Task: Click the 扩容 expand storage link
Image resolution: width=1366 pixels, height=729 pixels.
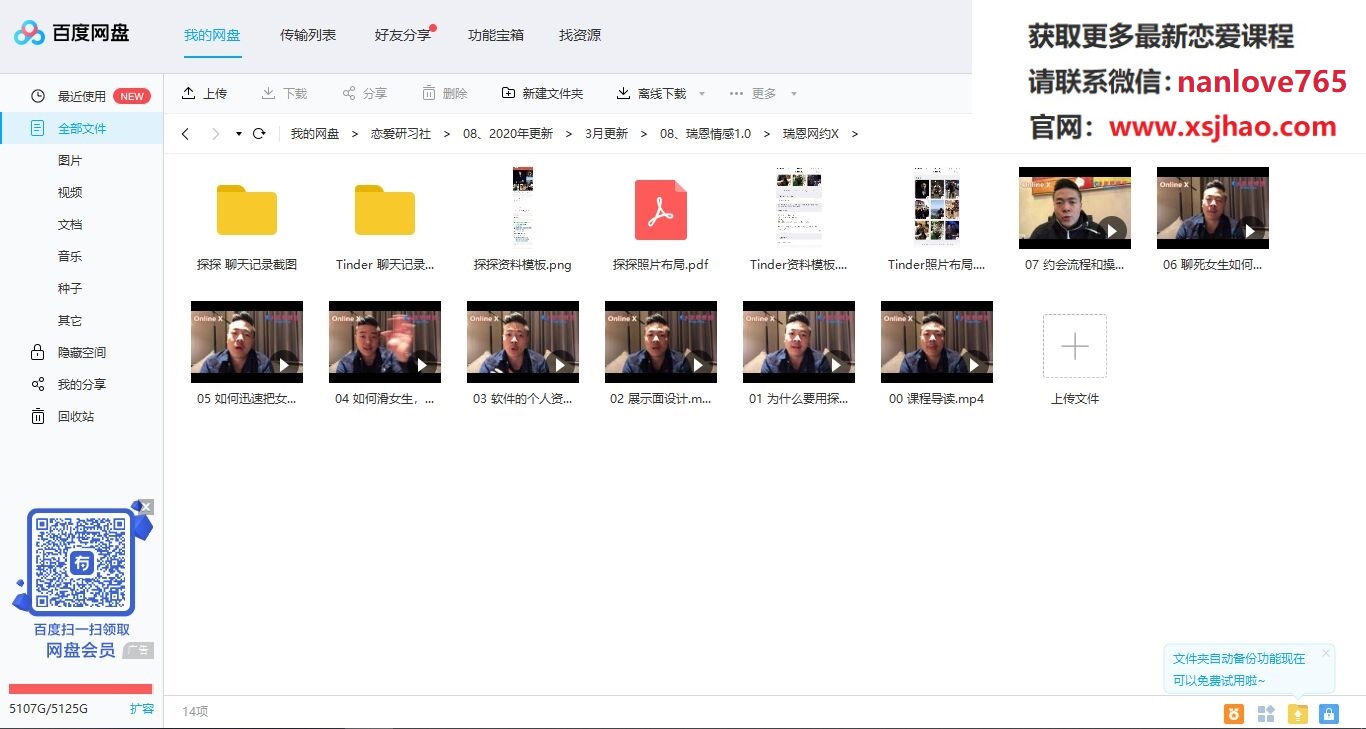Action: (x=142, y=708)
